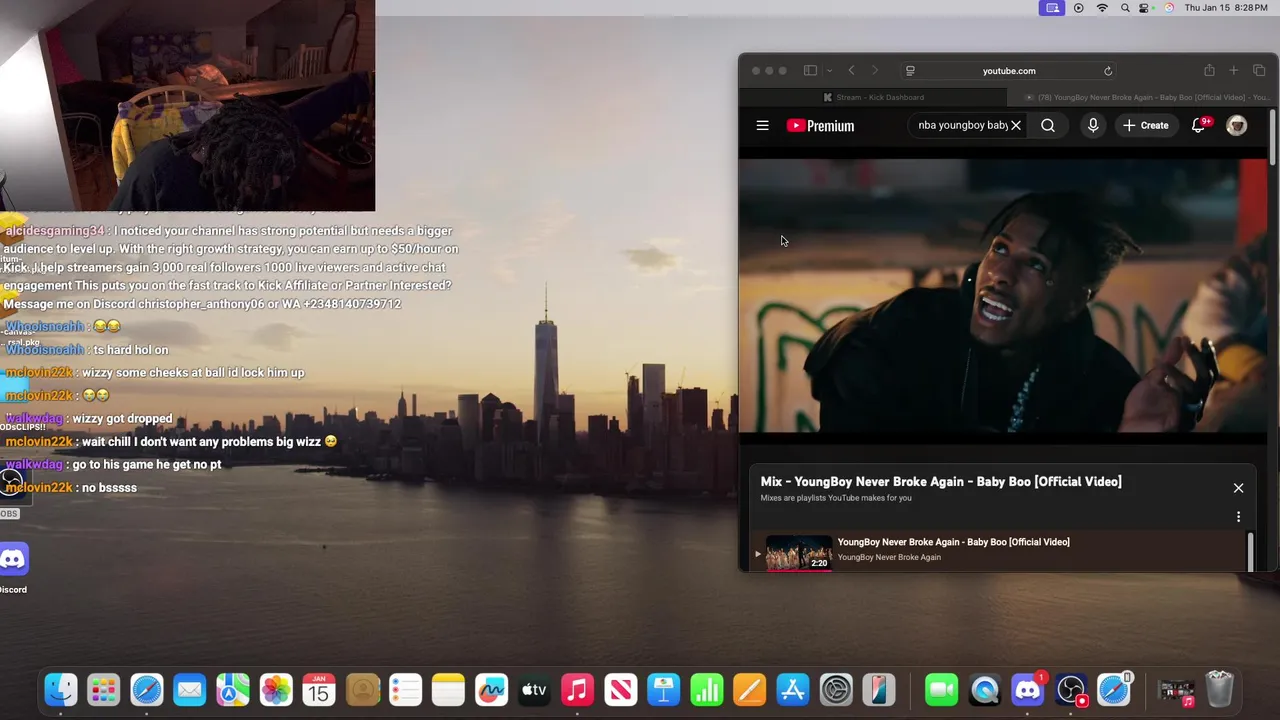Click the YouTube Premium logo
Viewport: 1280px width, 720px height.
pyautogui.click(x=820, y=126)
